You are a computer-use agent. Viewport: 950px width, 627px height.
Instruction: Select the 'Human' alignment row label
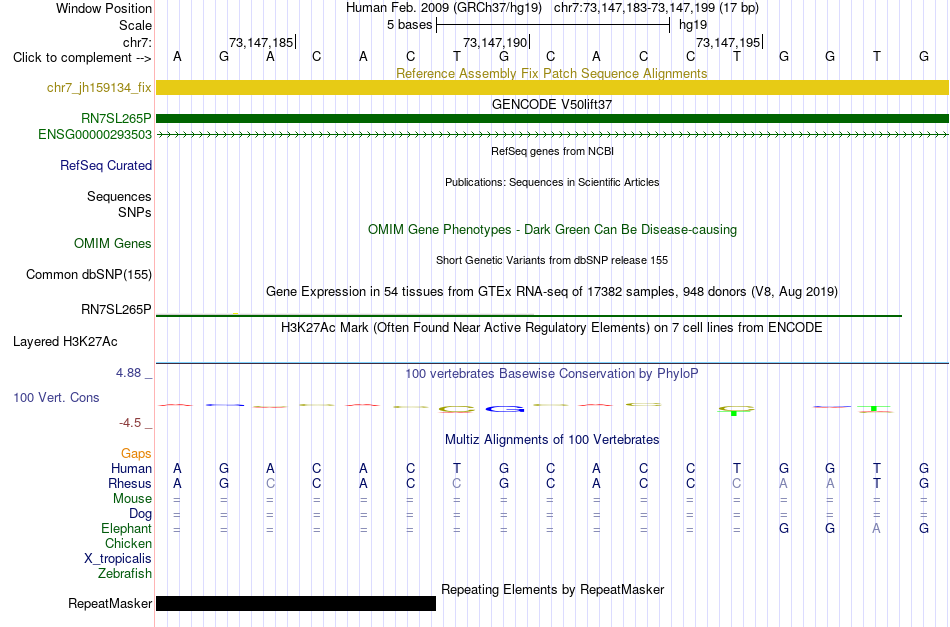pyautogui.click(x=131, y=468)
